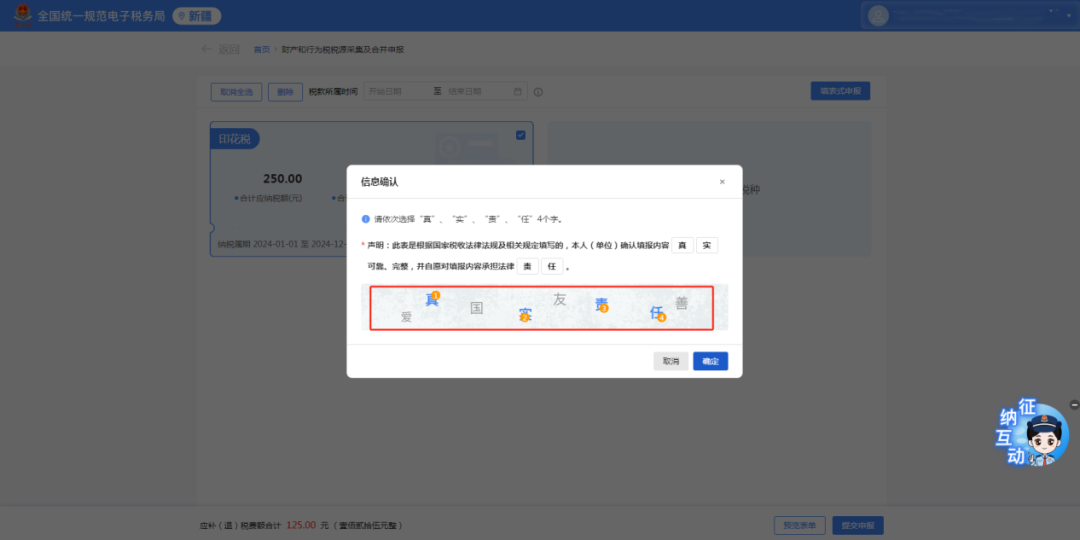Select character 真 in the captcha
This screenshot has height=540, width=1080.
(432, 299)
